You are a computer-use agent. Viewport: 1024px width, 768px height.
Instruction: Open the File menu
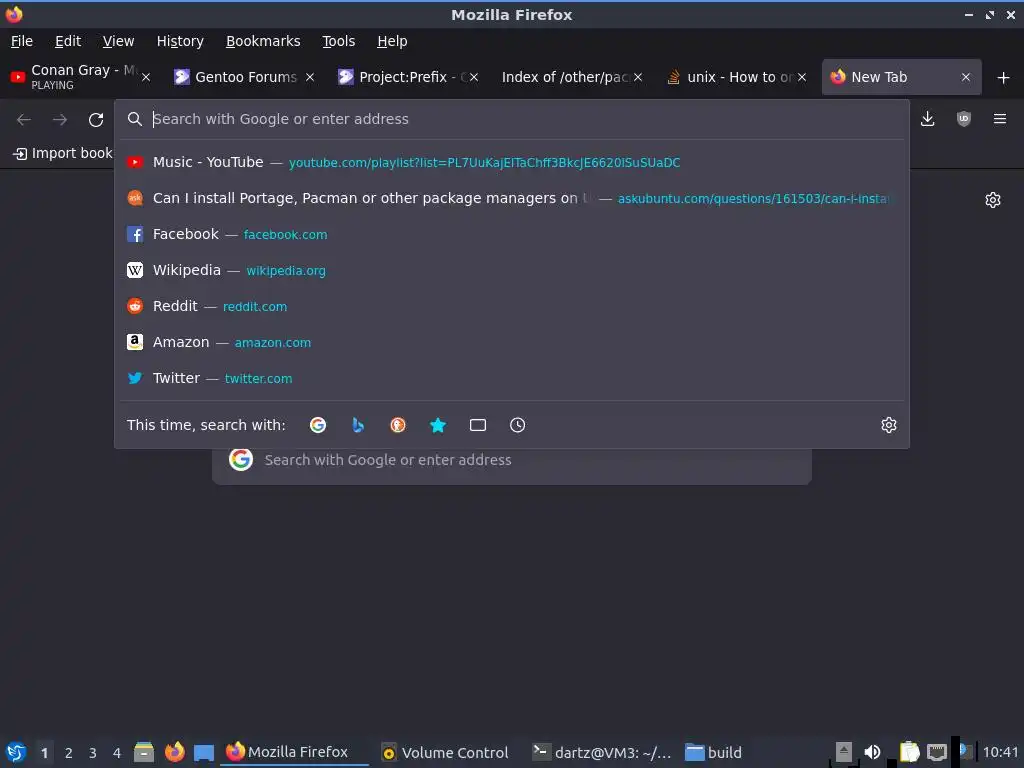[x=22, y=41]
